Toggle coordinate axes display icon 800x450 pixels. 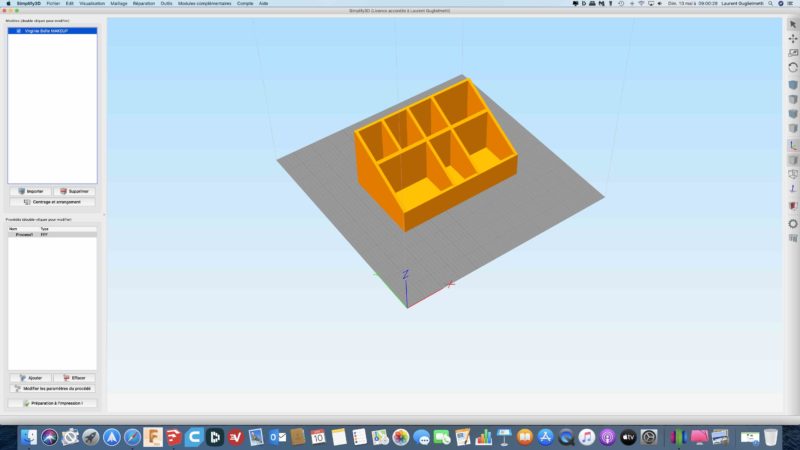(793, 145)
